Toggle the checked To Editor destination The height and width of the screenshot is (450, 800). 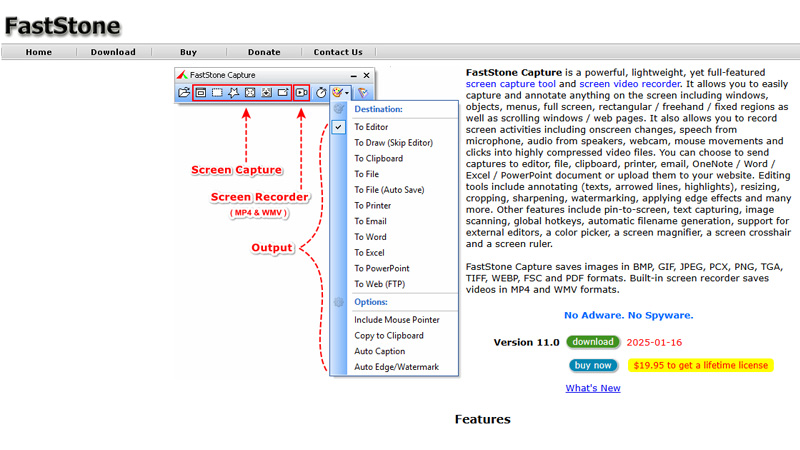click(370, 127)
